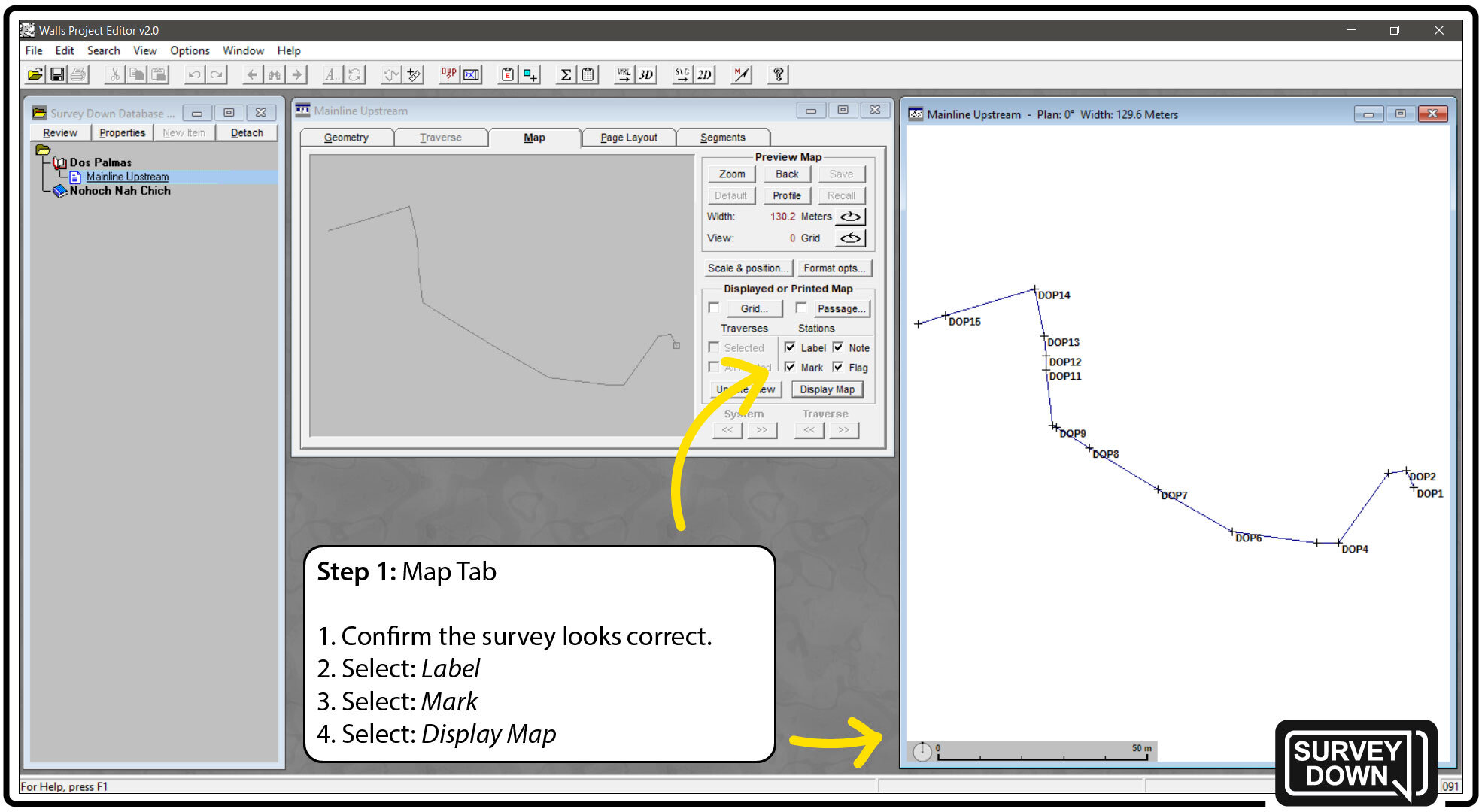This screenshot has height=812, width=1482.
Task: Click the Paste toolbar icon
Action: pyautogui.click(x=158, y=74)
